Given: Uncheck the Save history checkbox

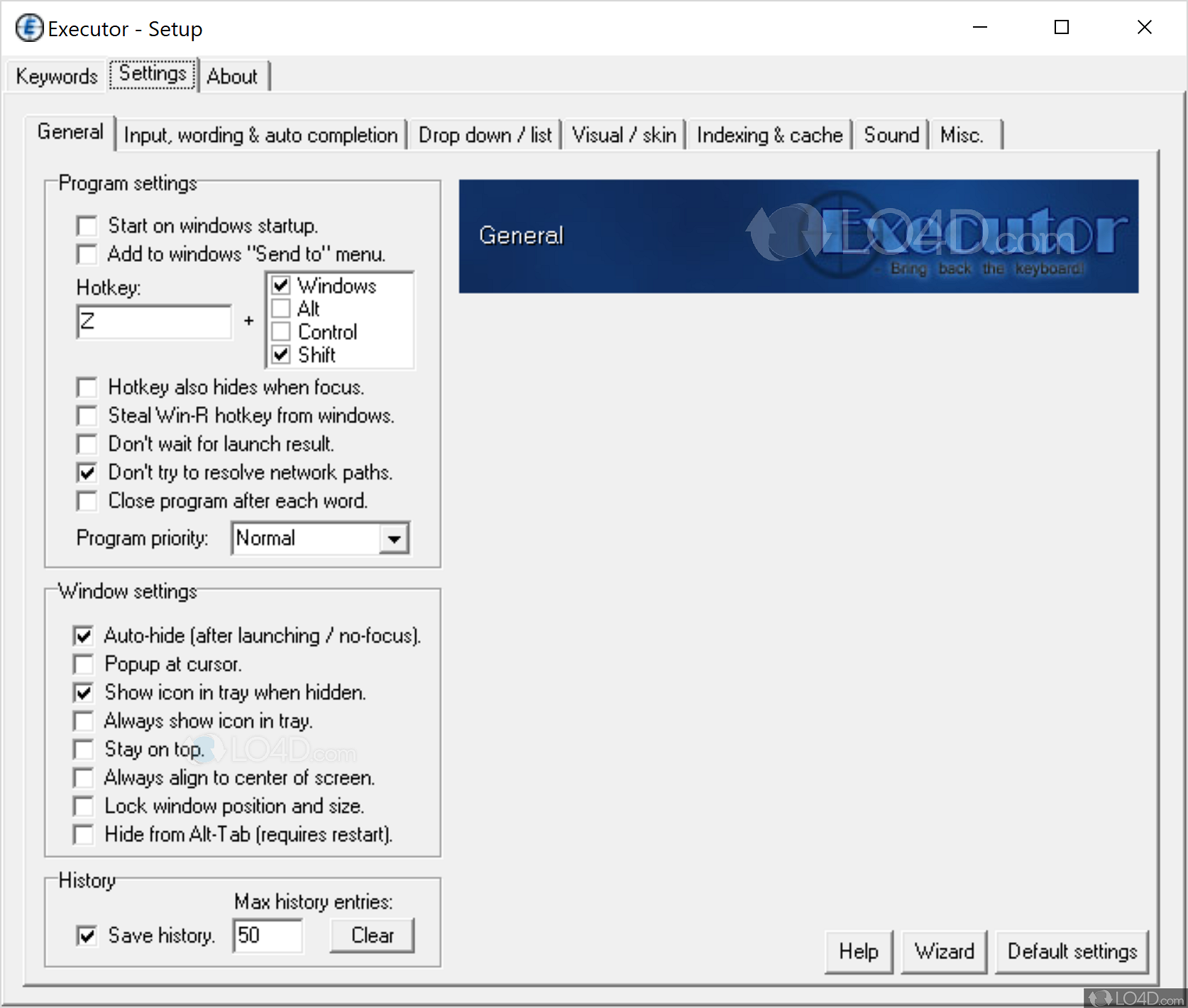Looking at the screenshot, I should click(x=87, y=936).
